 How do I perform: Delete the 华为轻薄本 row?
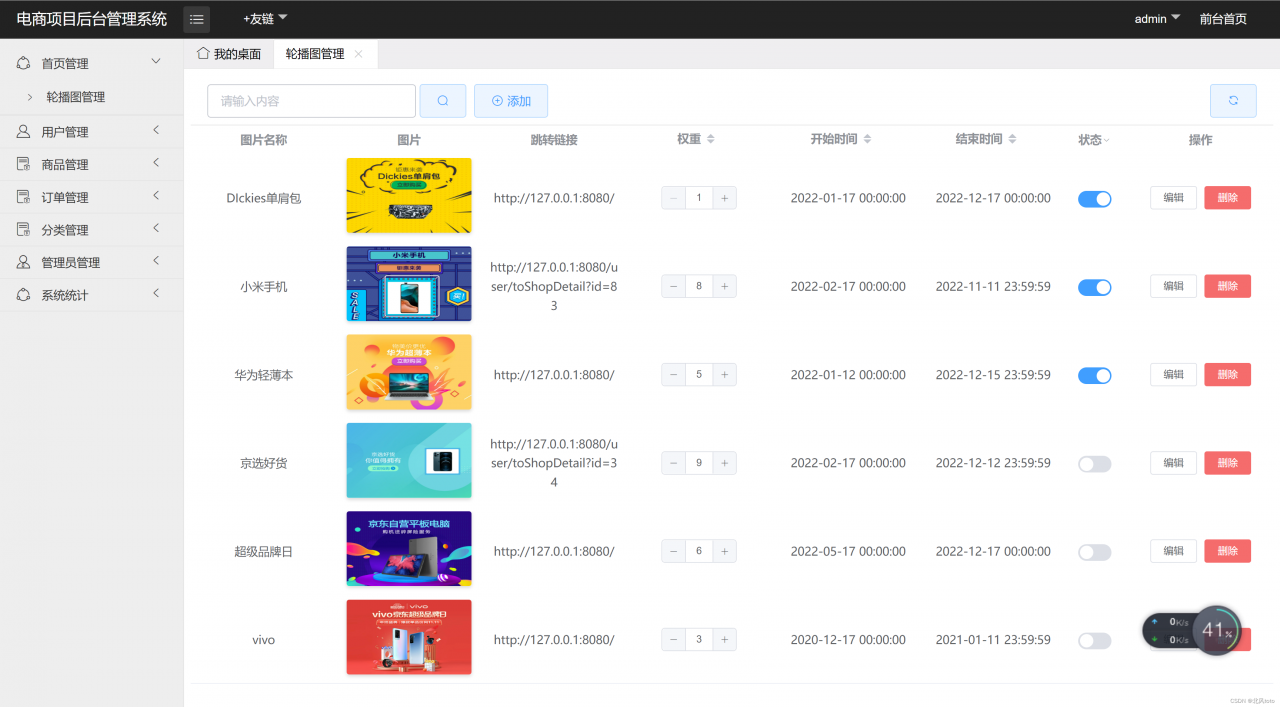coord(1227,375)
